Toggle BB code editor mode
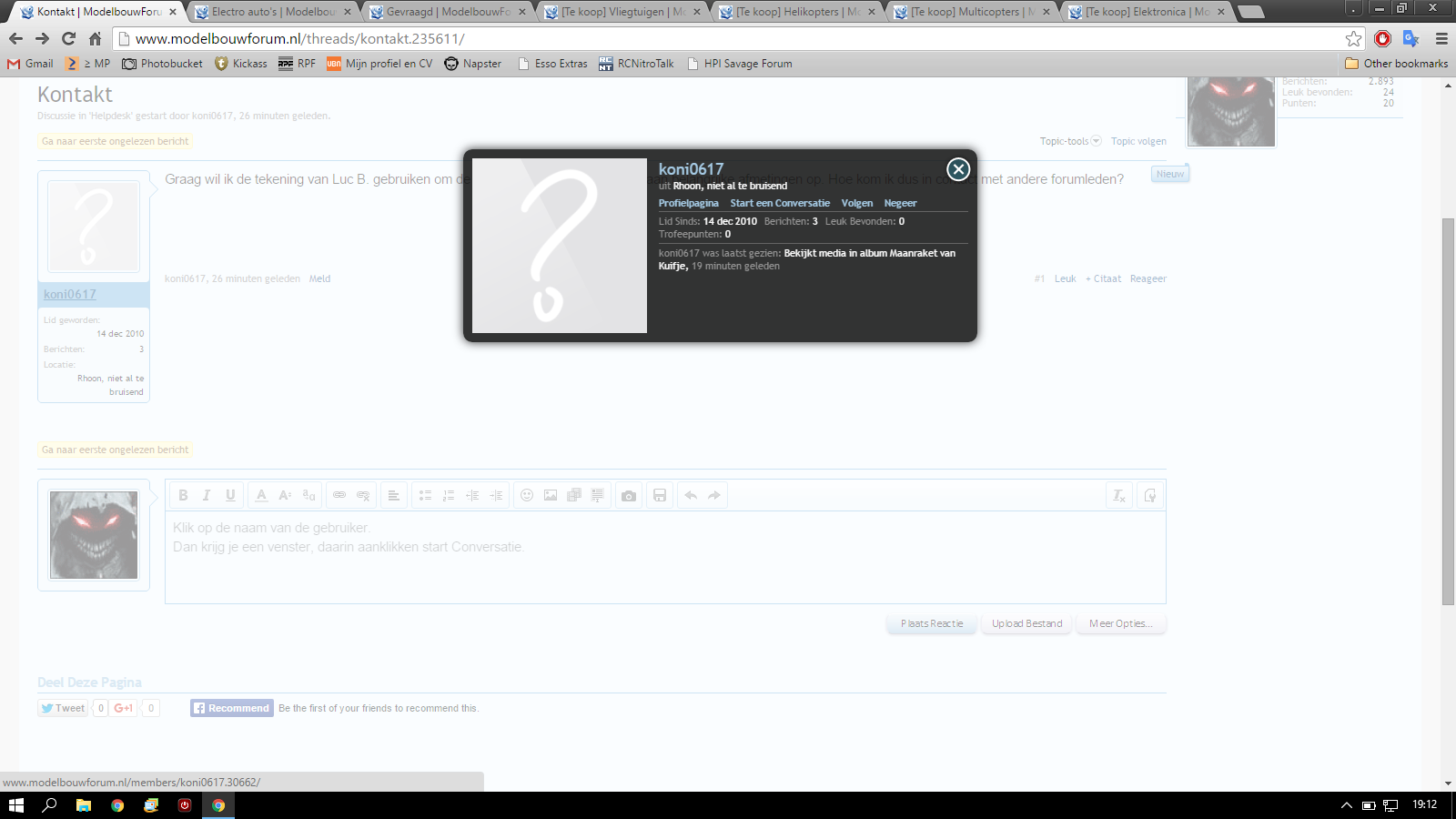Image resolution: width=1456 pixels, height=819 pixels. [x=1150, y=495]
